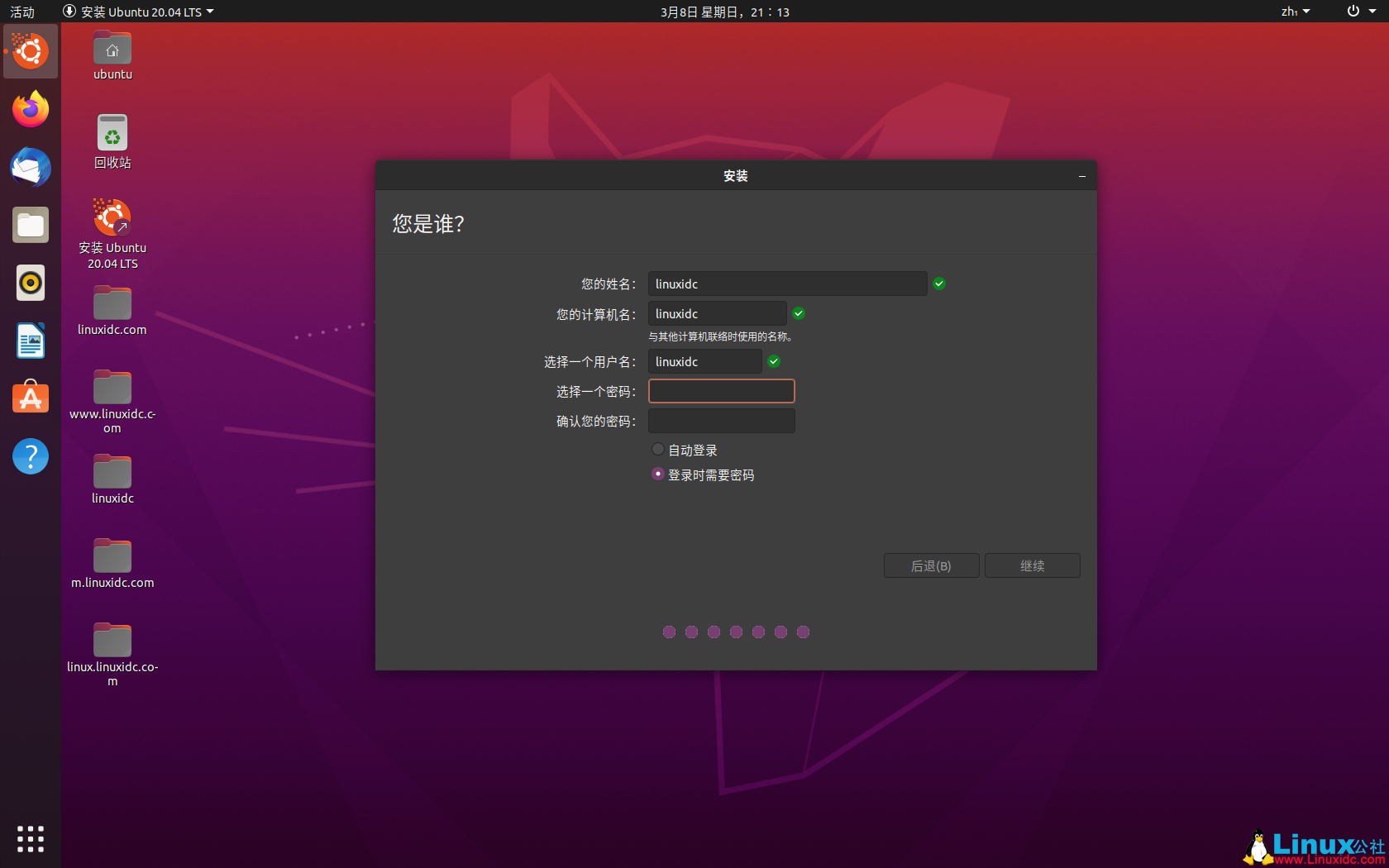Enable 自动登录 automatic login option
The height and width of the screenshot is (868, 1389).
tap(657, 449)
